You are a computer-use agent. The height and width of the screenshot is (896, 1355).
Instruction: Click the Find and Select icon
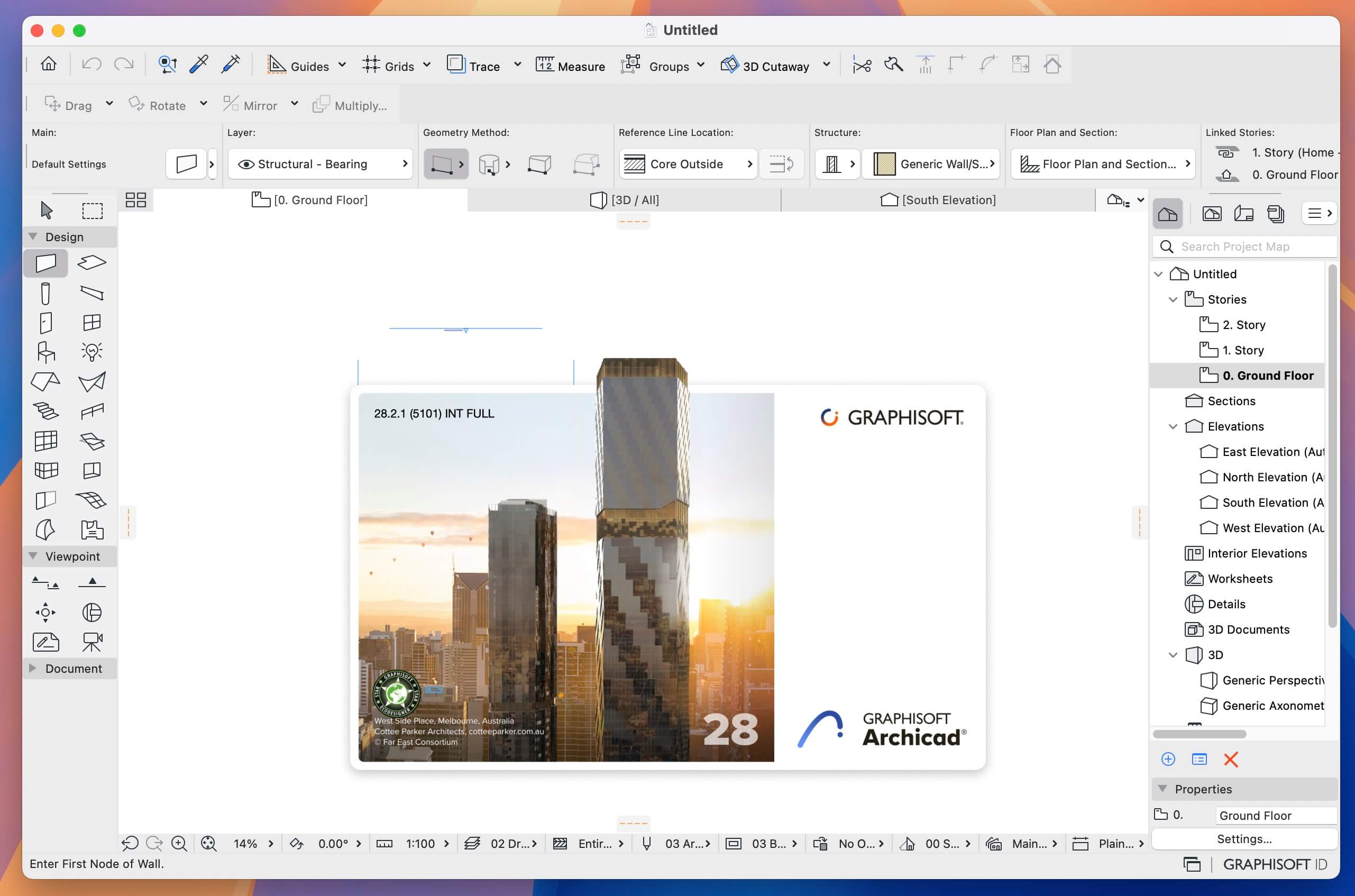167,64
